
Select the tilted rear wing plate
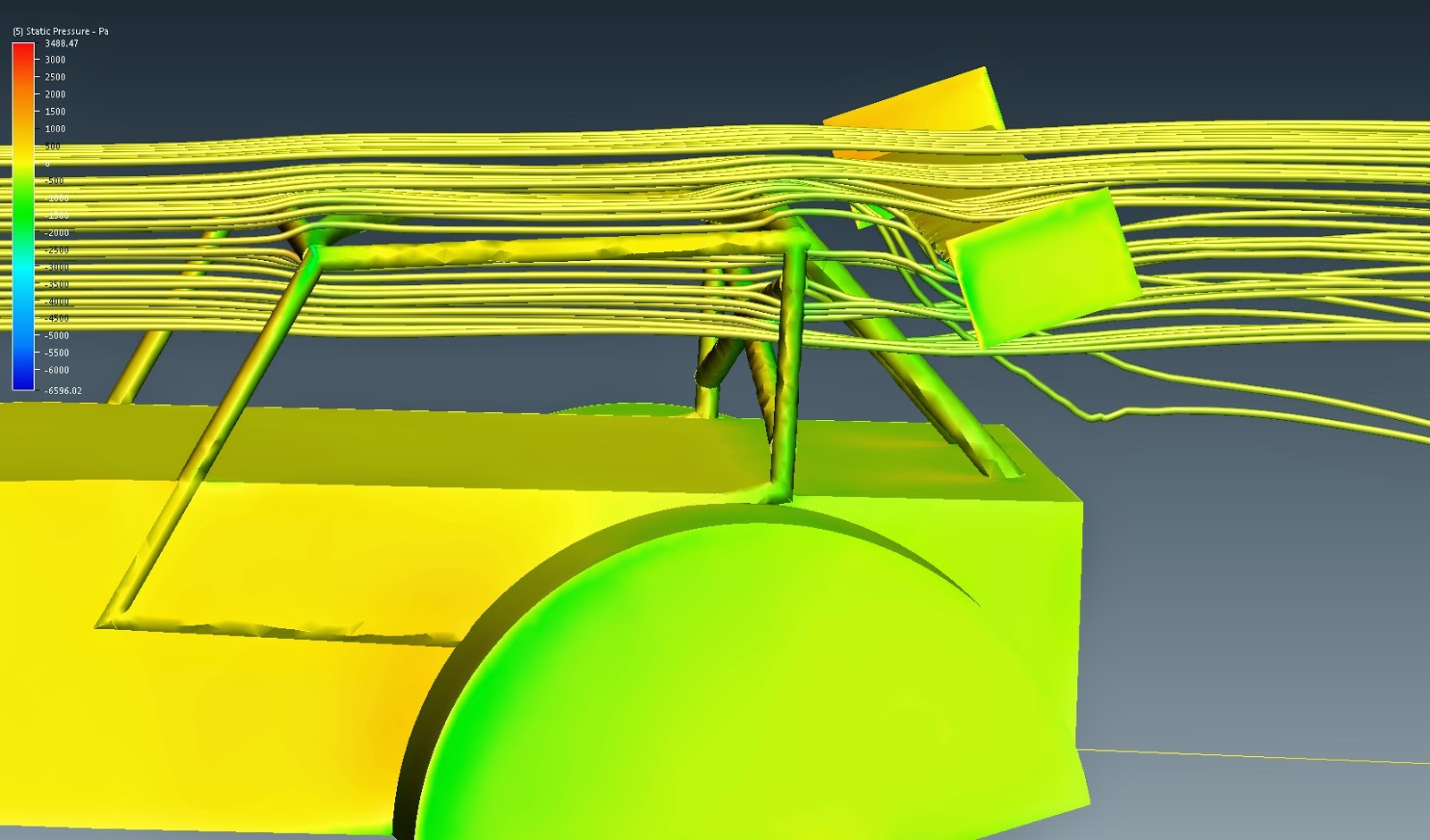(x=1044, y=268)
